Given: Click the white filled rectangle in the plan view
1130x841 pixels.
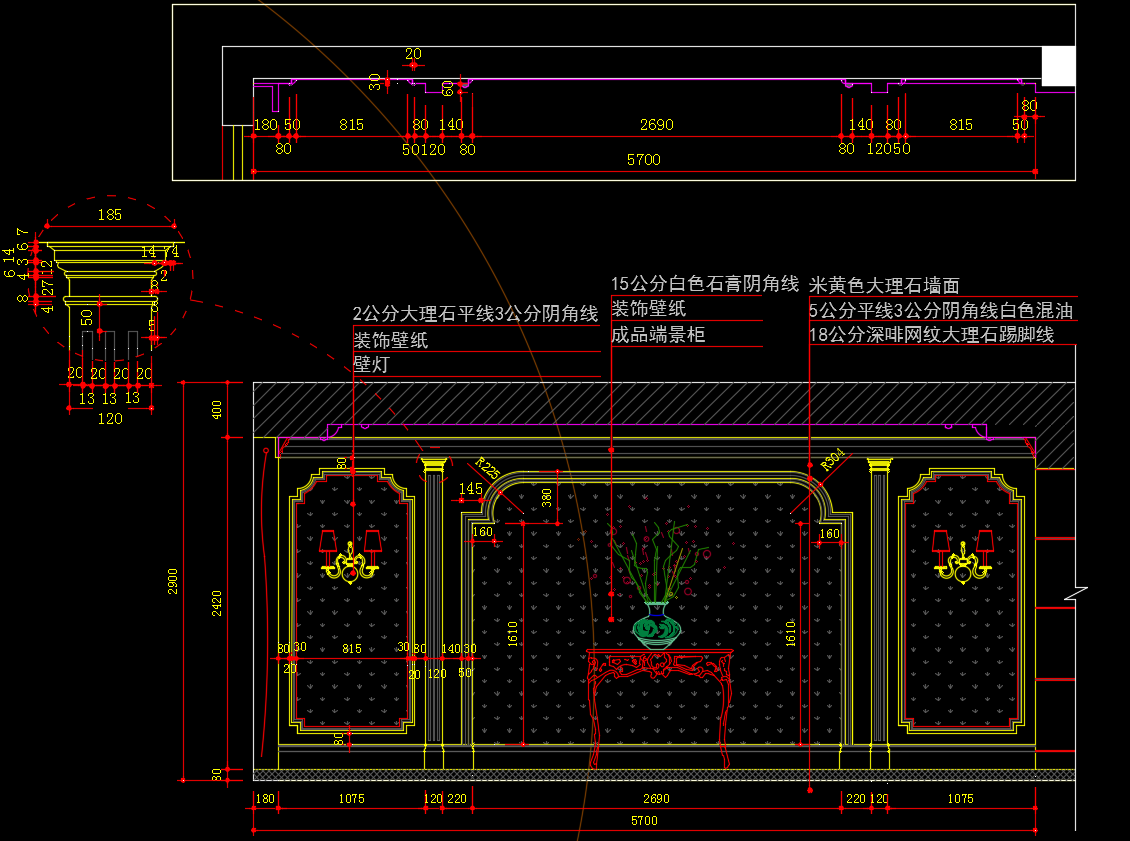Looking at the screenshot, I should click(1059, 66).
